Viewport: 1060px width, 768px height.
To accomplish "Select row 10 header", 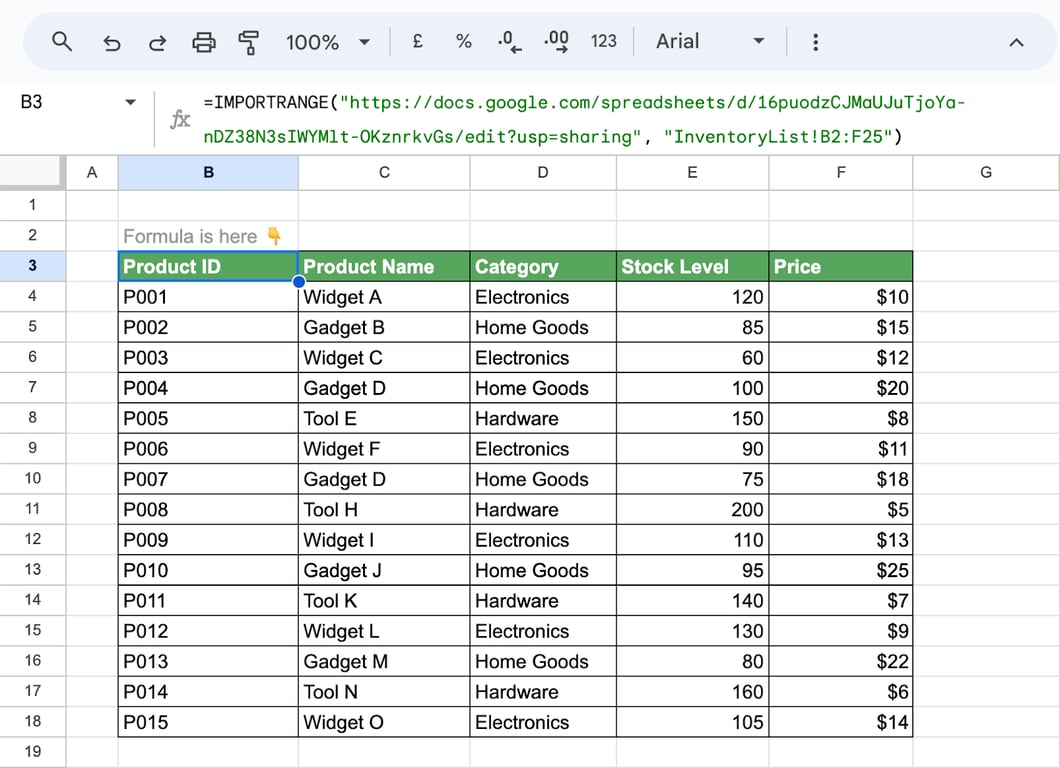I will coord(32,479).
